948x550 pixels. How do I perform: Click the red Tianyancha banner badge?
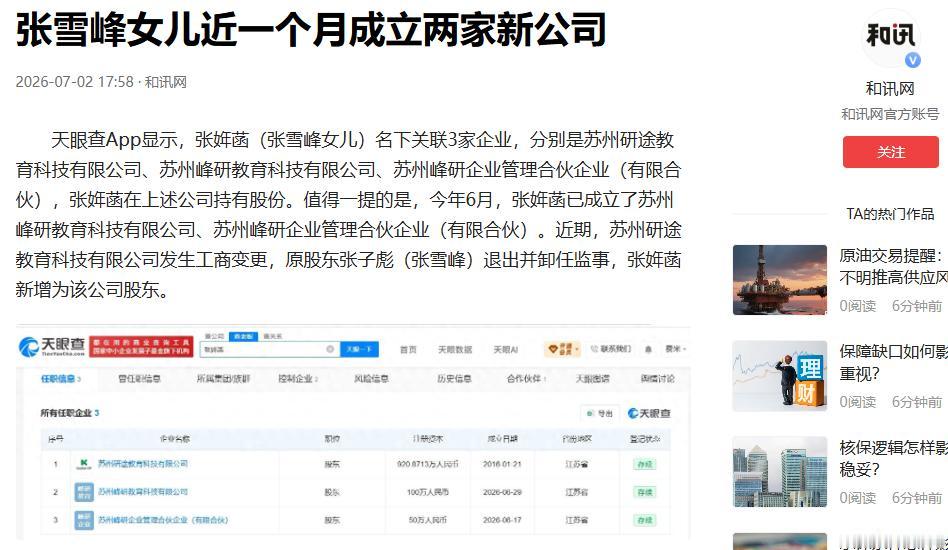141,347
